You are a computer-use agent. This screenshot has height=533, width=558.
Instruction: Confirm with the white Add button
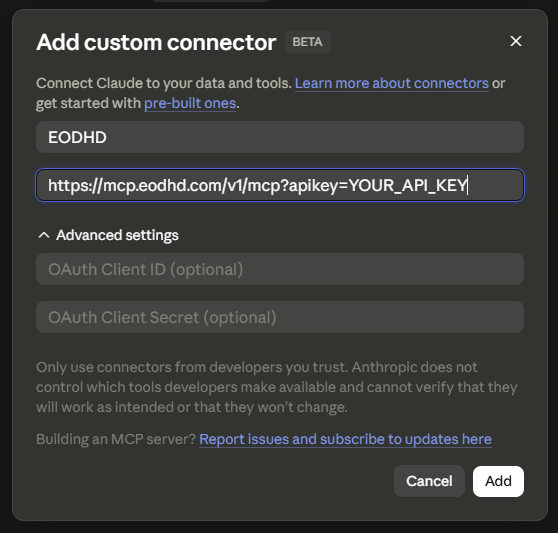click(x=498, y=481)
